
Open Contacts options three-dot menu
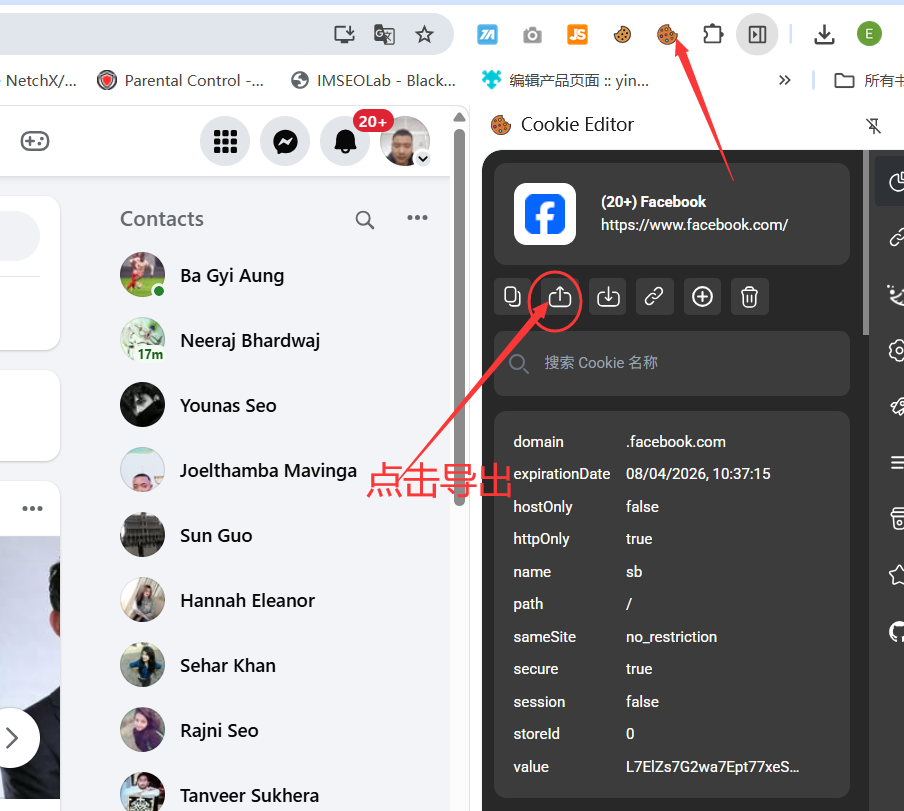[x=417, y=218]
